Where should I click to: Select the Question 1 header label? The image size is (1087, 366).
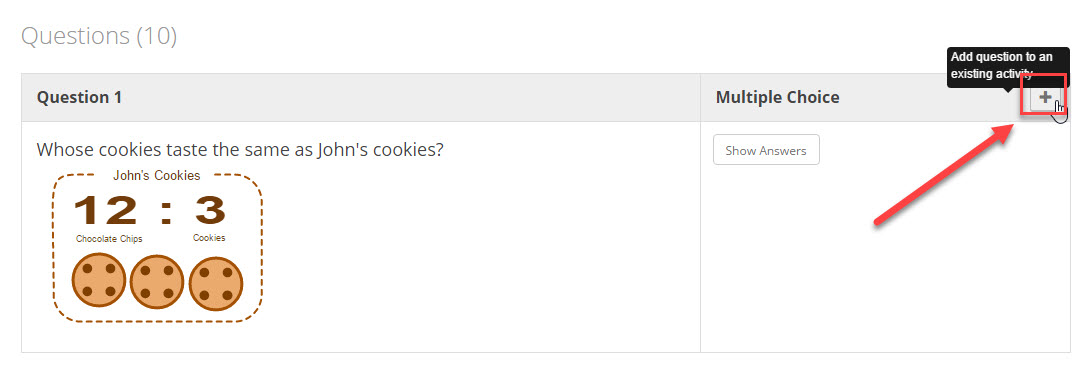pyautogui.click(x=79, y=98)
